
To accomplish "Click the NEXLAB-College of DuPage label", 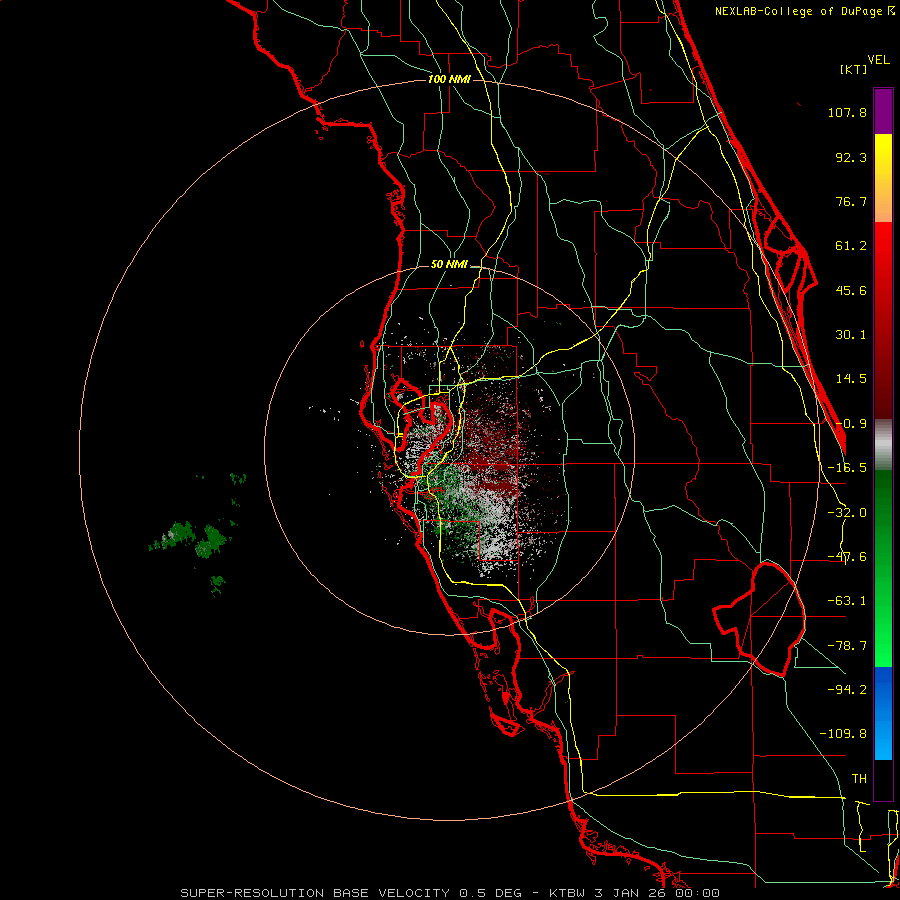I will [x=800, y=11].
